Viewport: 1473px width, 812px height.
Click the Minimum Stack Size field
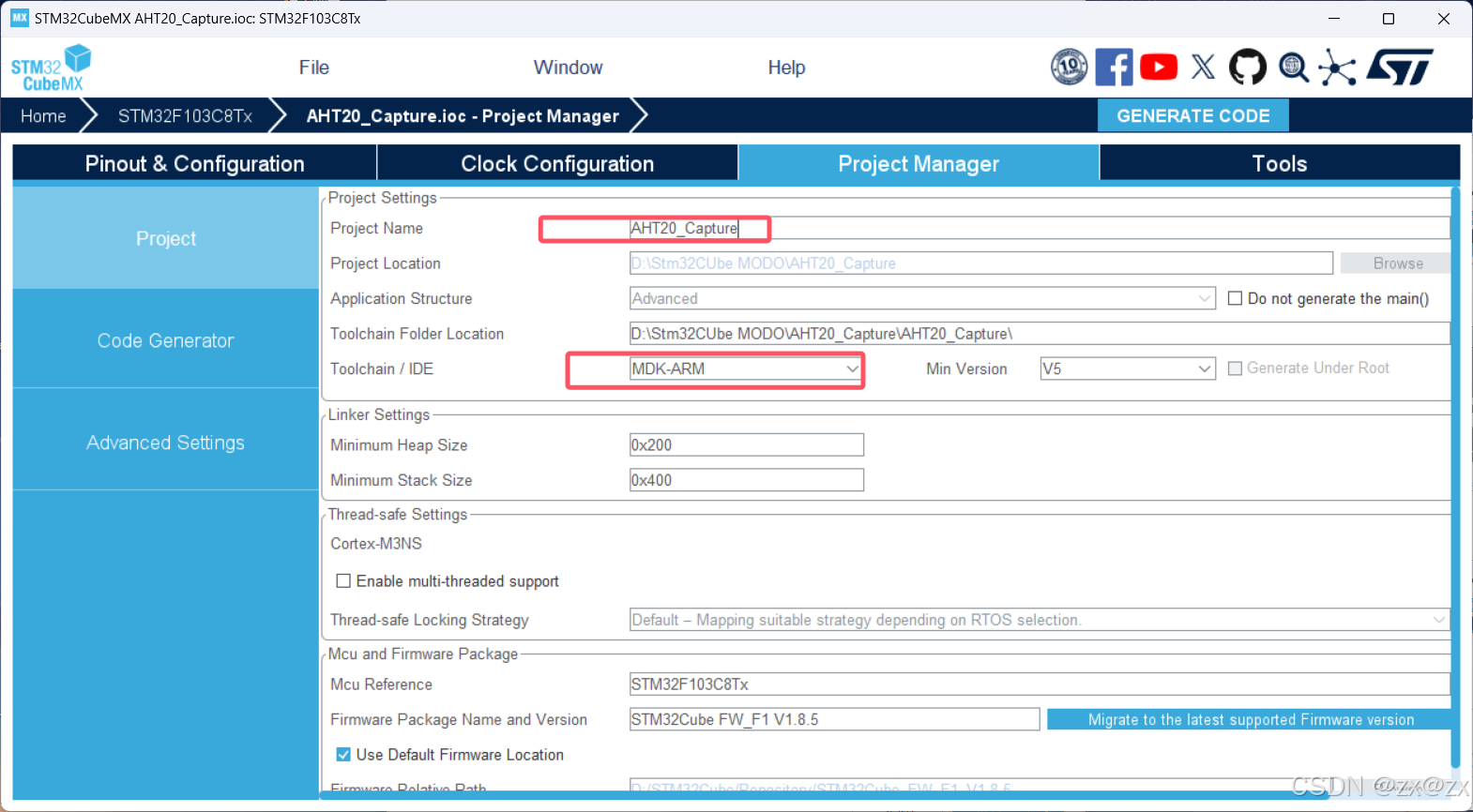coord(747,480)
